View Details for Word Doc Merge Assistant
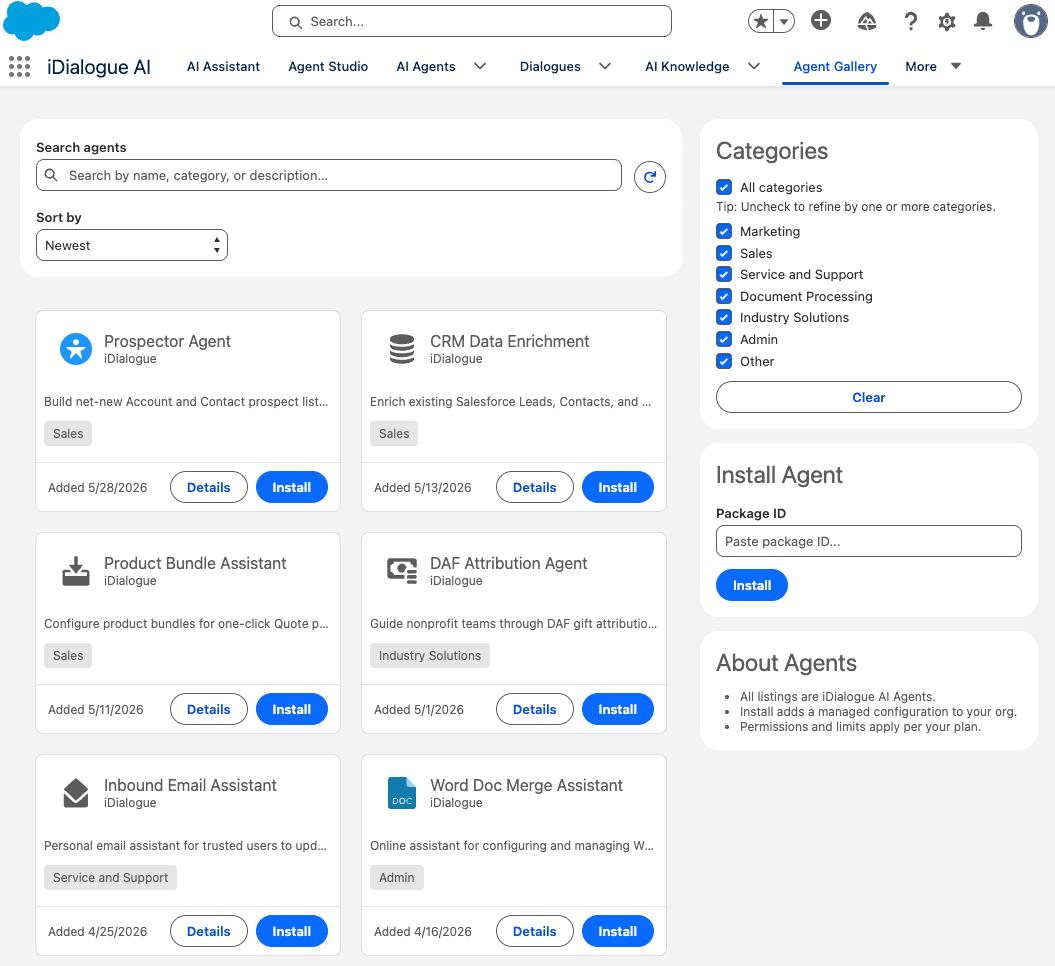 coord(535,931)
